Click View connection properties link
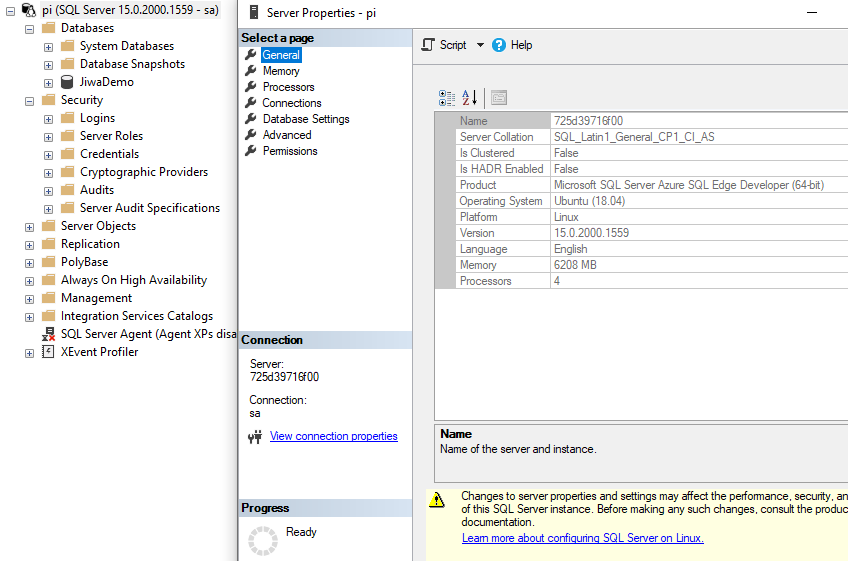Image resolution: width=848 pixels, height=561 pixels. (x=333, y=436)
